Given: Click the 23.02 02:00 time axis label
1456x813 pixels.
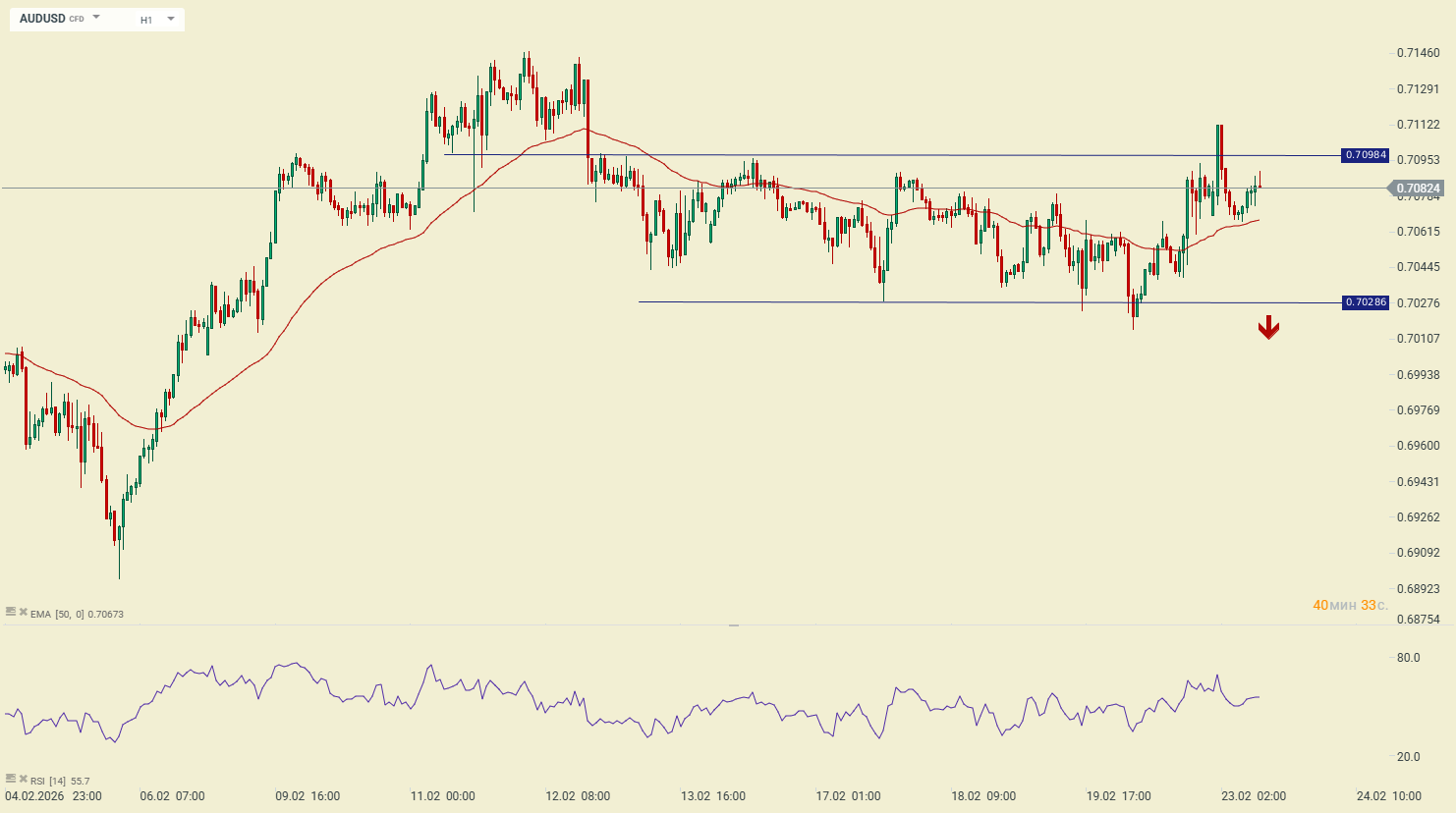Looking at the screenshot, I should click(x=1253, y=796).
